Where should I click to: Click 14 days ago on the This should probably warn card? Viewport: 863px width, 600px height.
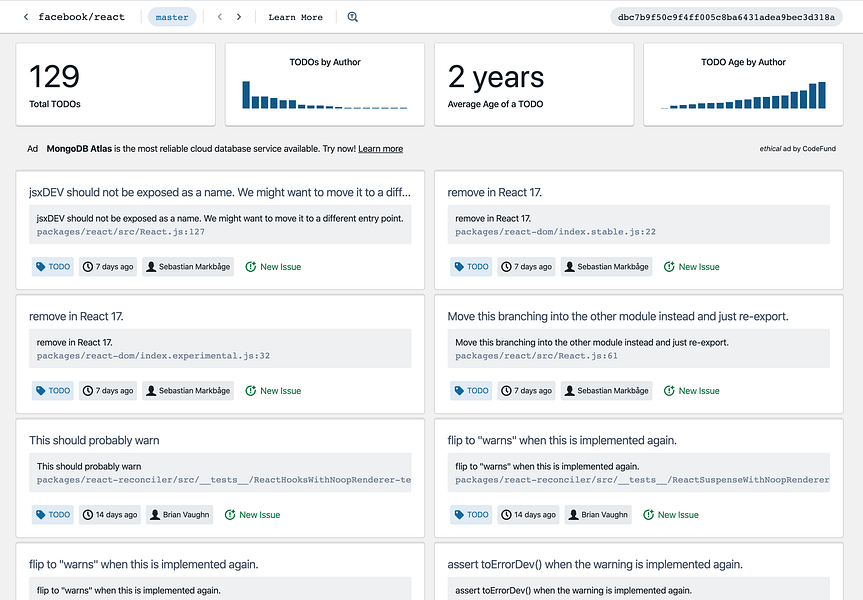(110, 515)
